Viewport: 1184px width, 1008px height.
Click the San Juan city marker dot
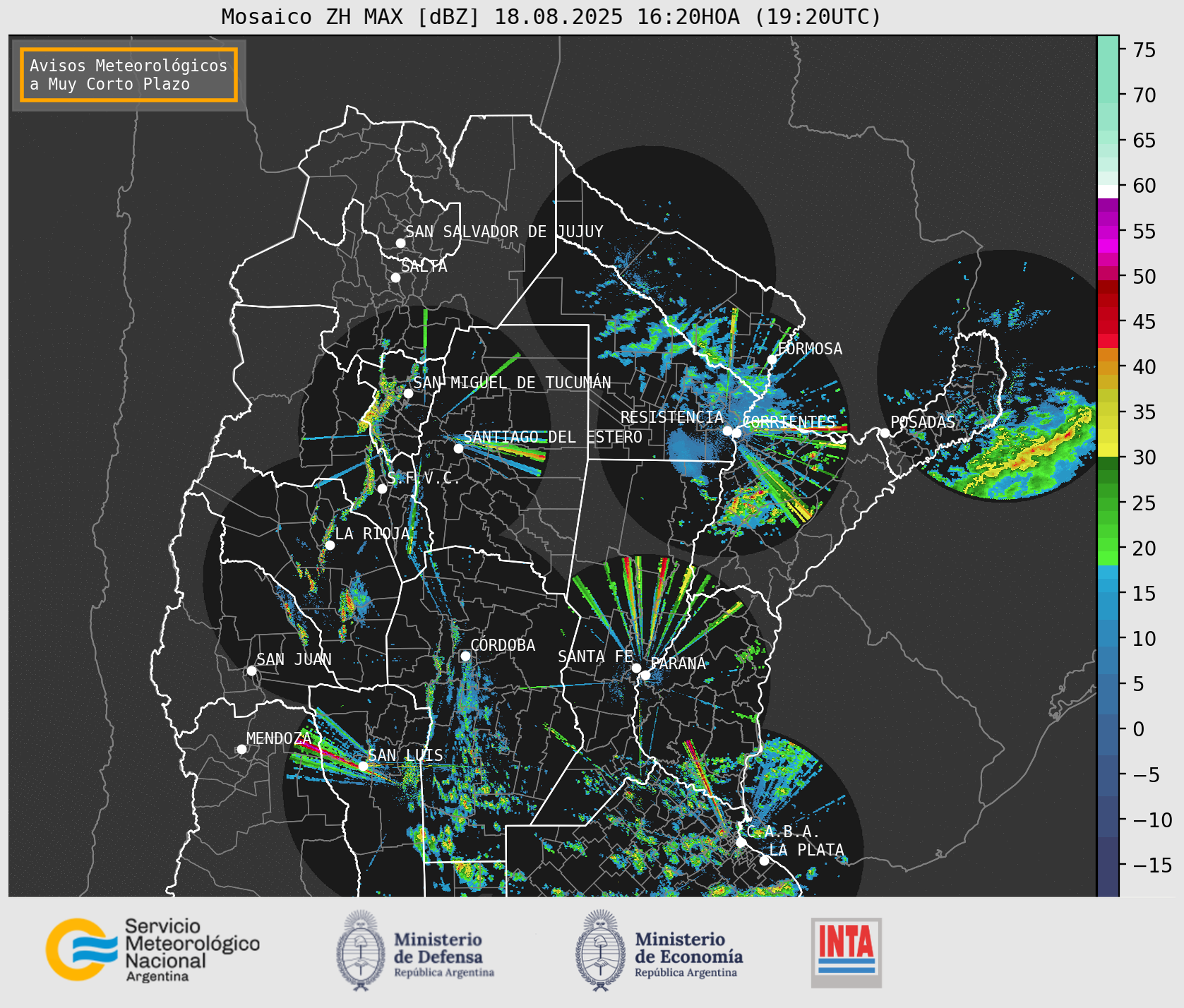(x=251, y=671)
